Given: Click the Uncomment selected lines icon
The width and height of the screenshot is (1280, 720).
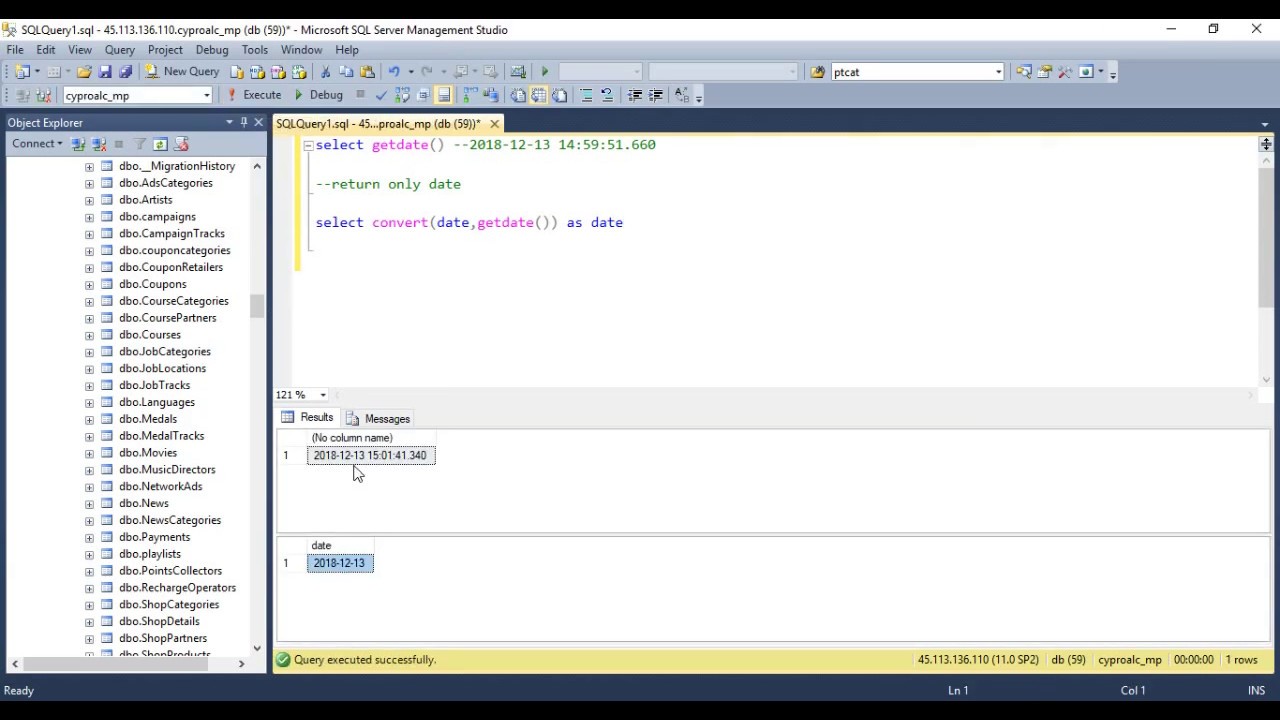Looking at the screenshot, I should pyautogui.click(x=607, y=96).
